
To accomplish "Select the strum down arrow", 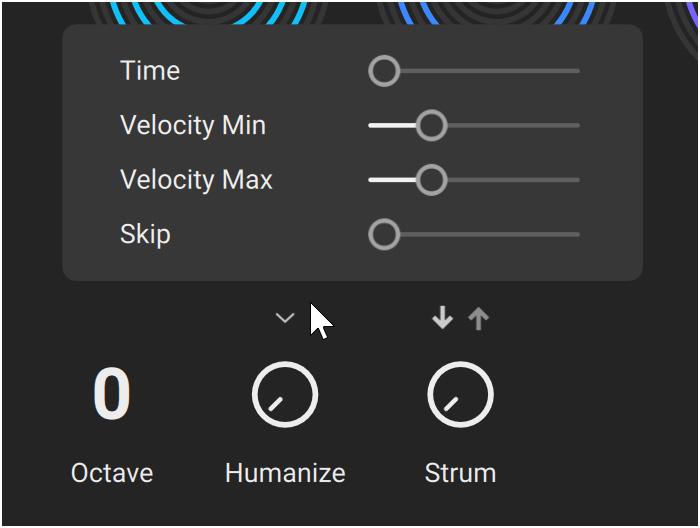I will coord(442,319).
